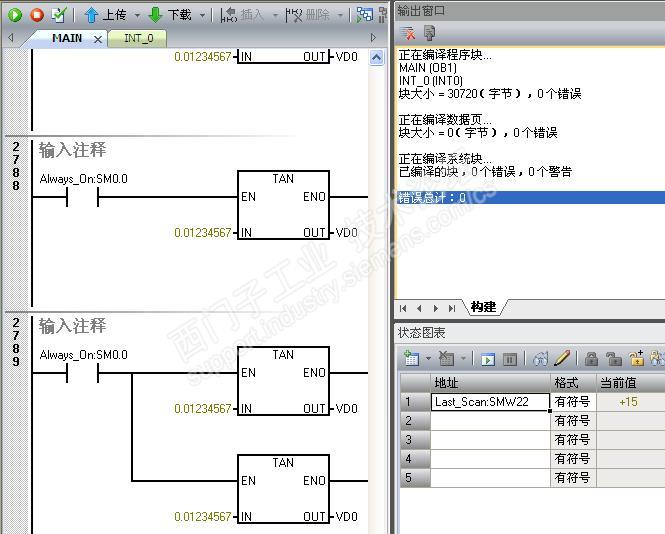Click pause chart status icon
Screen dimensions: 665x534
click(510, 360)
